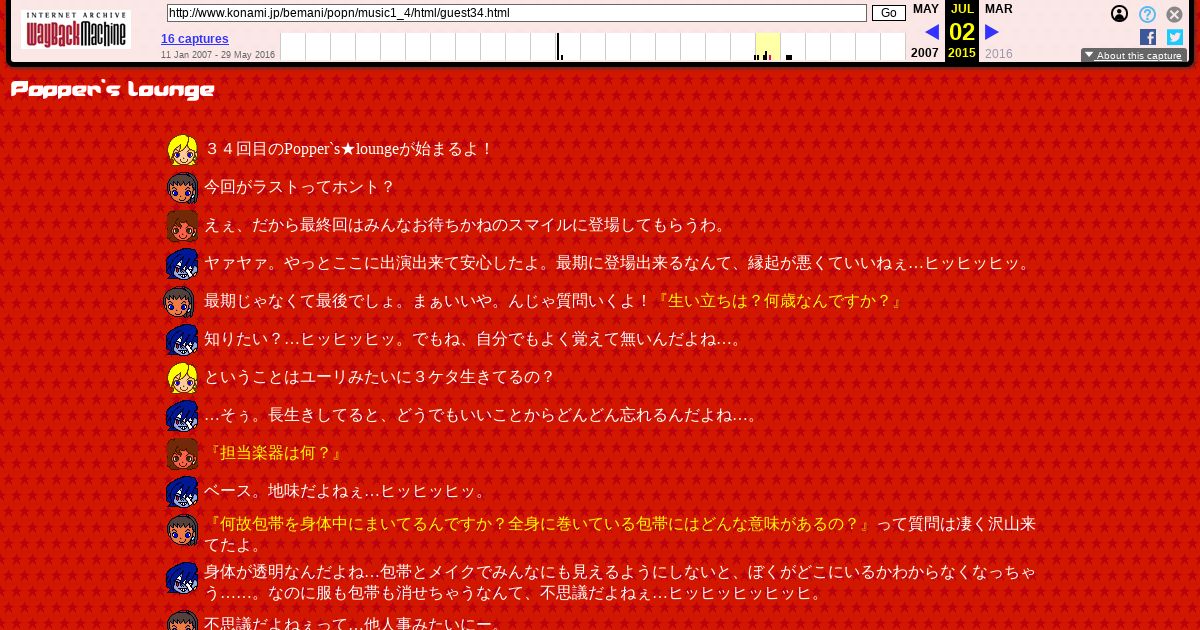Click the text '今回がラストってホント？'

(300, 187)
